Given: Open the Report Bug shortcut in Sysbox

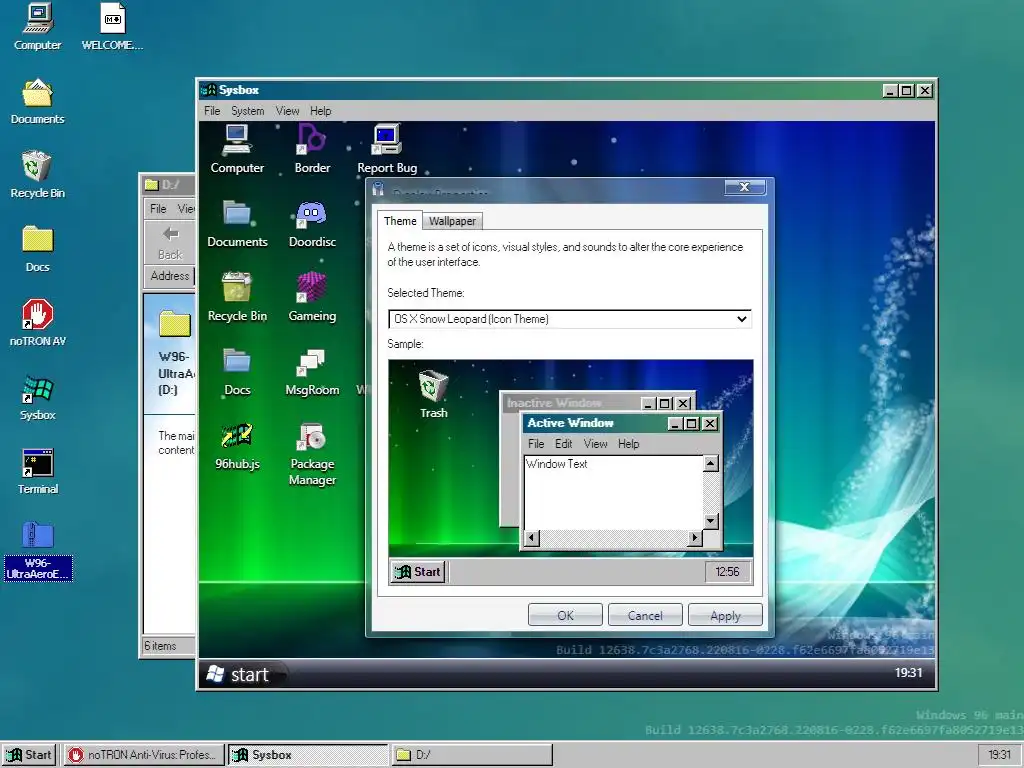Looking at the screenshot, I should pyautogui.click(x=387, y=149).
